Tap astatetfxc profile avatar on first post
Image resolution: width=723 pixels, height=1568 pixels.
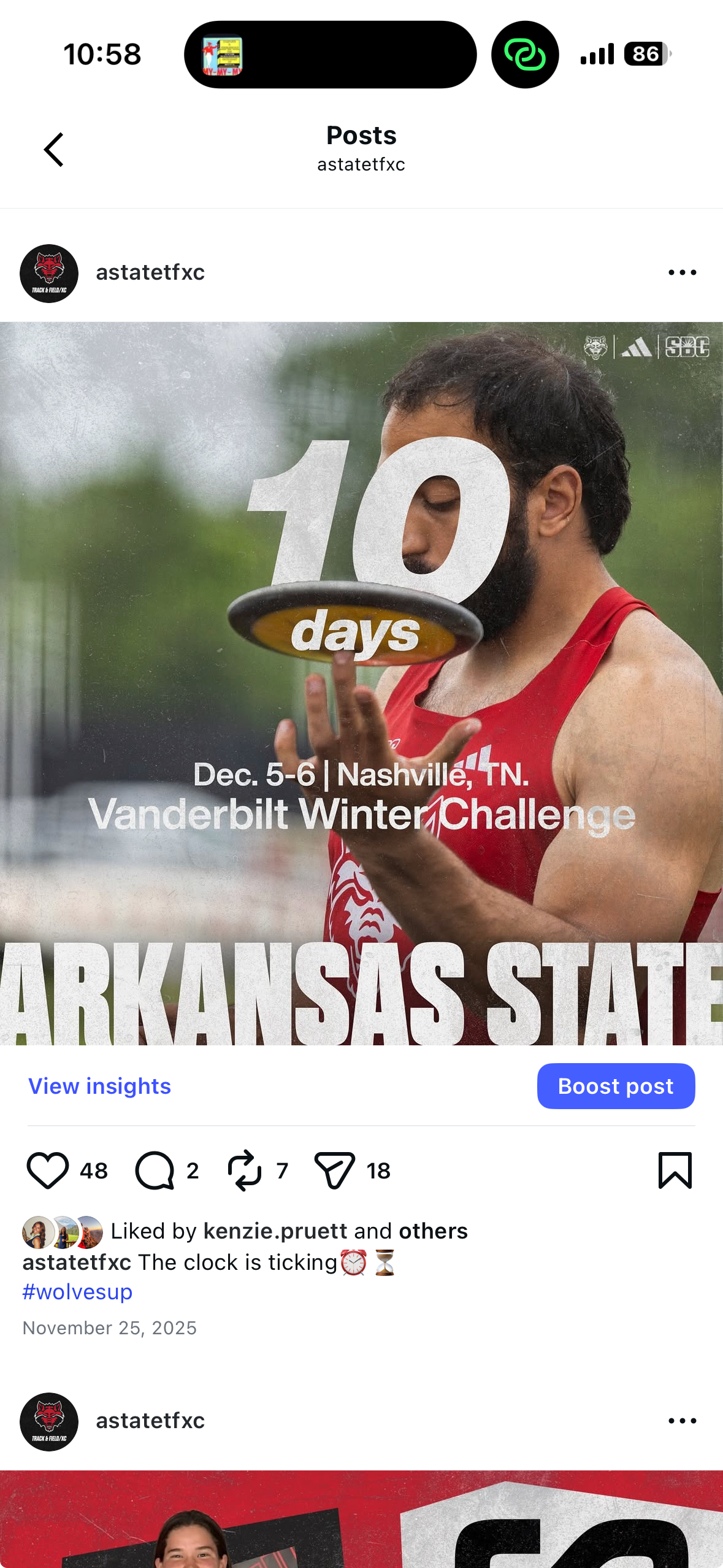pyautogui.click(x=49, y=274)
